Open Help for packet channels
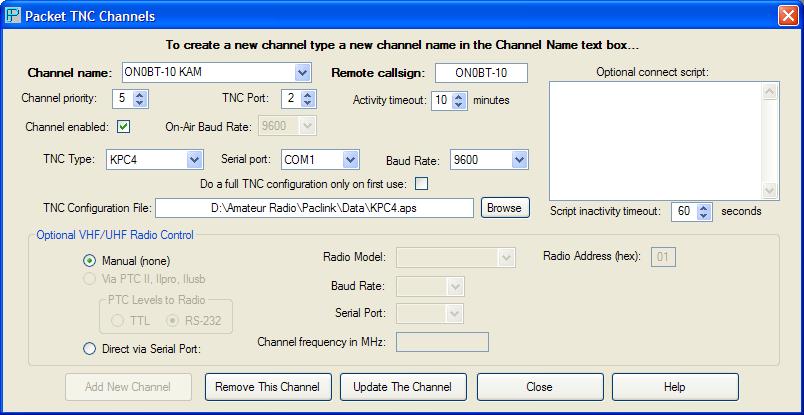 [x=675, y=387]
